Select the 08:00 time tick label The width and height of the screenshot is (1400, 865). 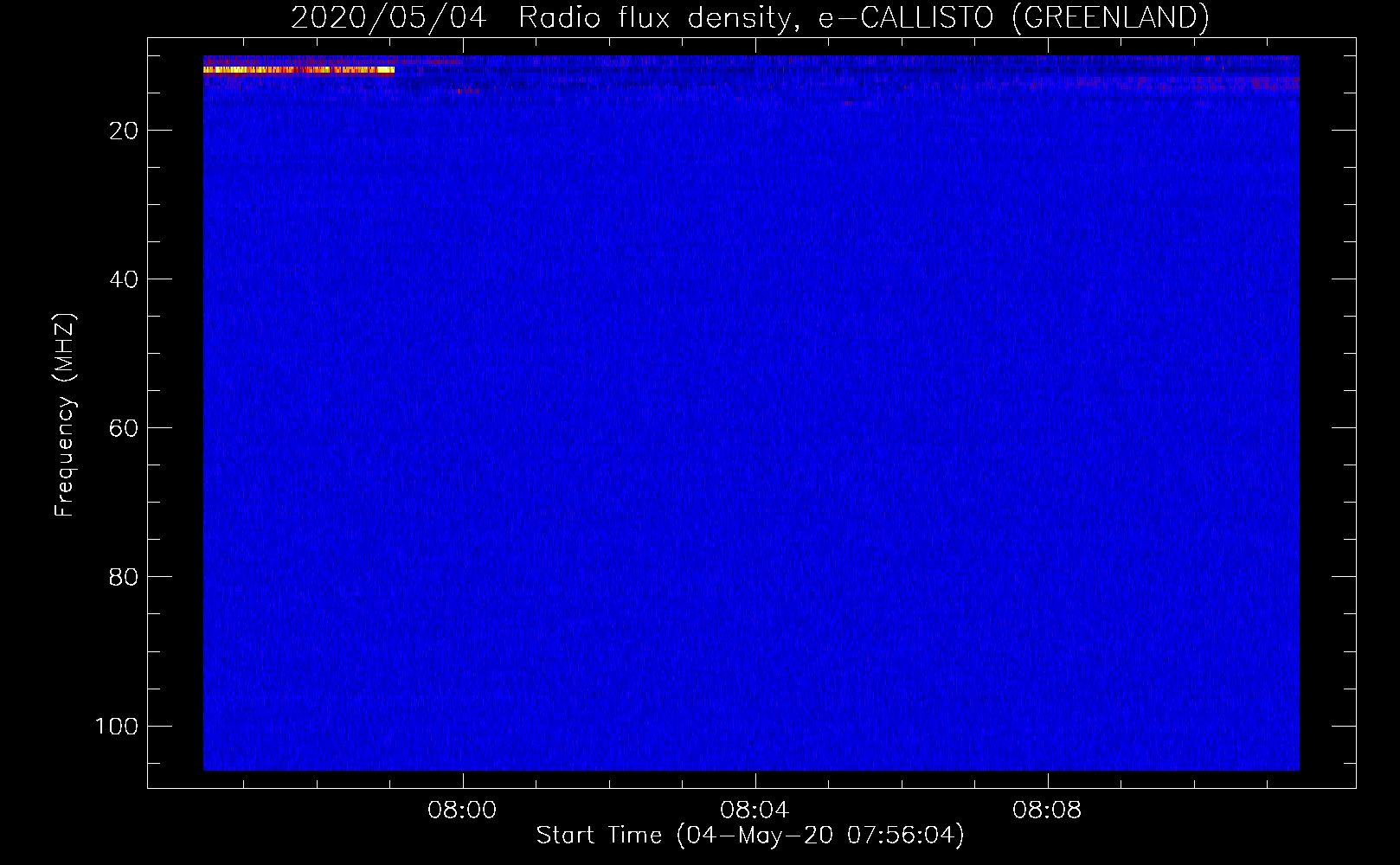point(462,811)
